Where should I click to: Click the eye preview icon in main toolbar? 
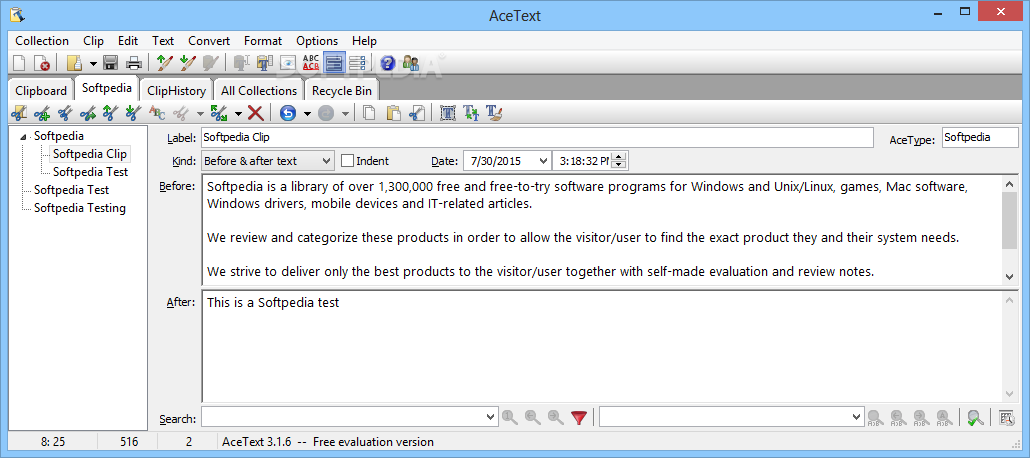287,63
